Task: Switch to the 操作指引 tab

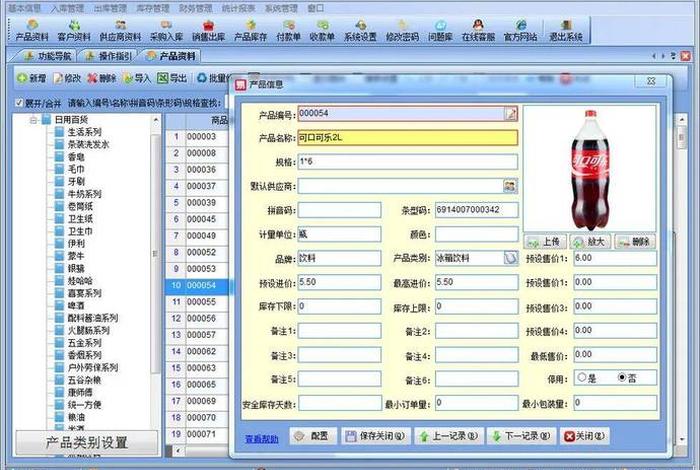Action: tap(108, 56)
